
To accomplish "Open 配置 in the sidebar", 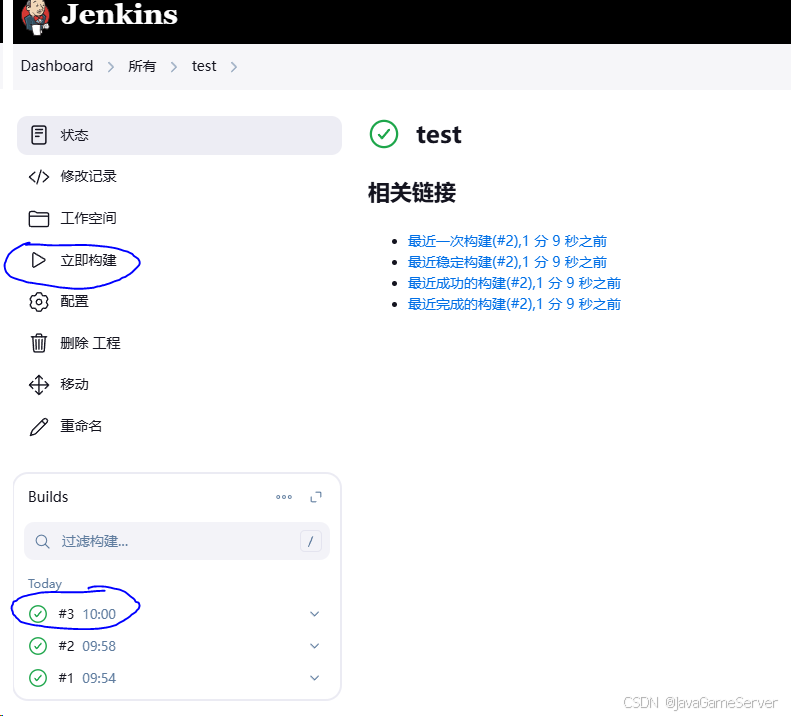I will point(74,301).
